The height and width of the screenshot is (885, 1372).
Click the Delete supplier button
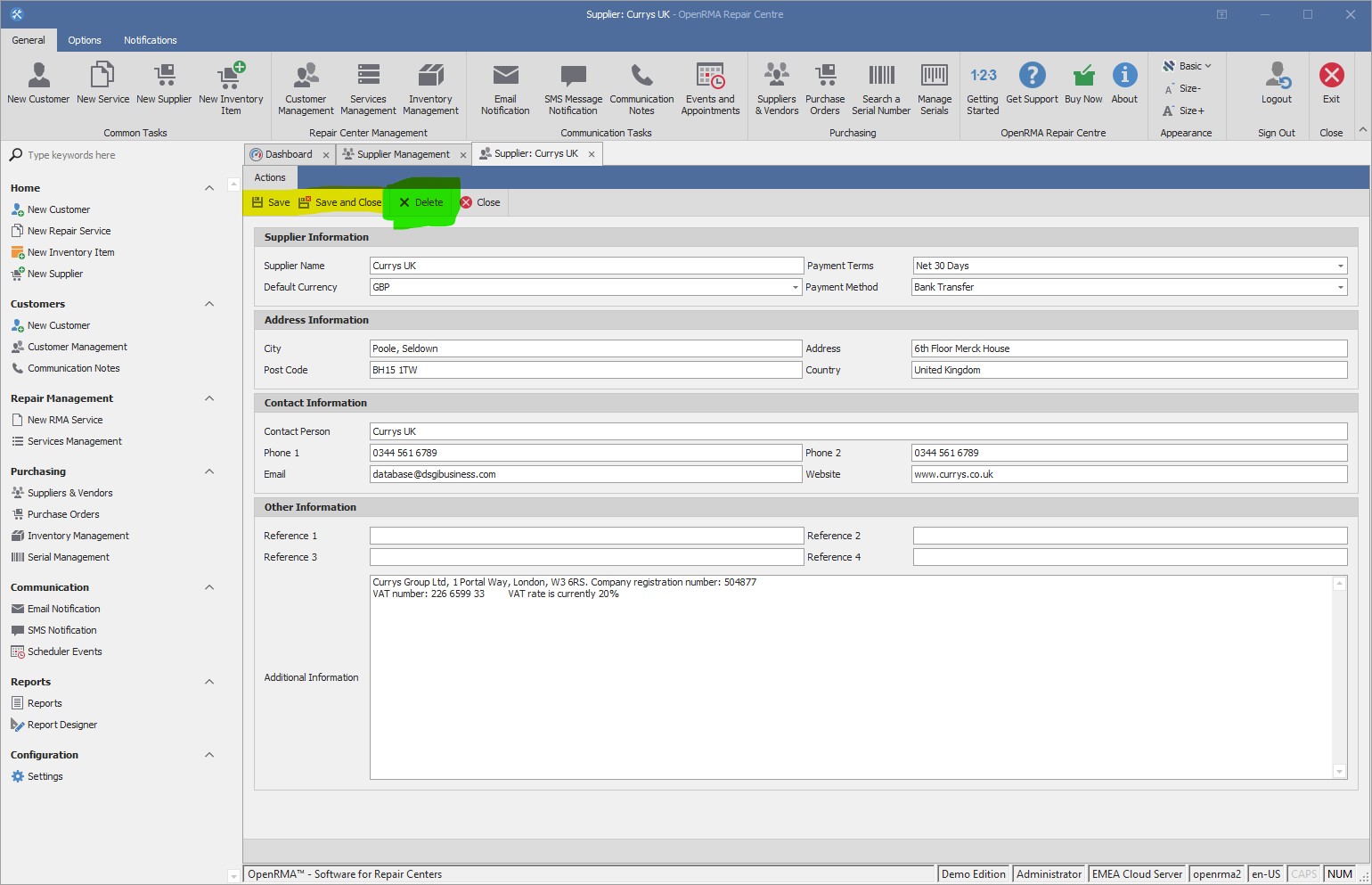pos(421,202)
